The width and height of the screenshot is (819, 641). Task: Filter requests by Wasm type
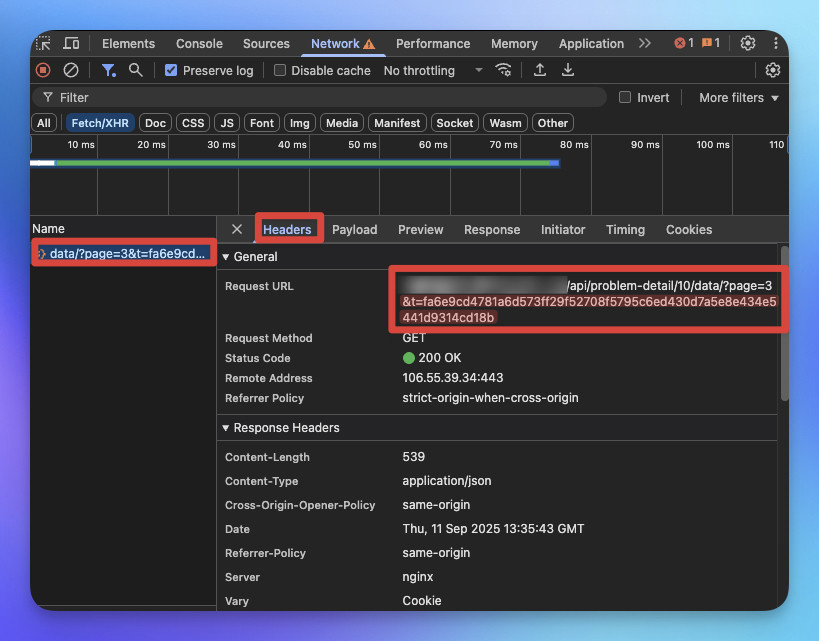[x=505, y=123]
